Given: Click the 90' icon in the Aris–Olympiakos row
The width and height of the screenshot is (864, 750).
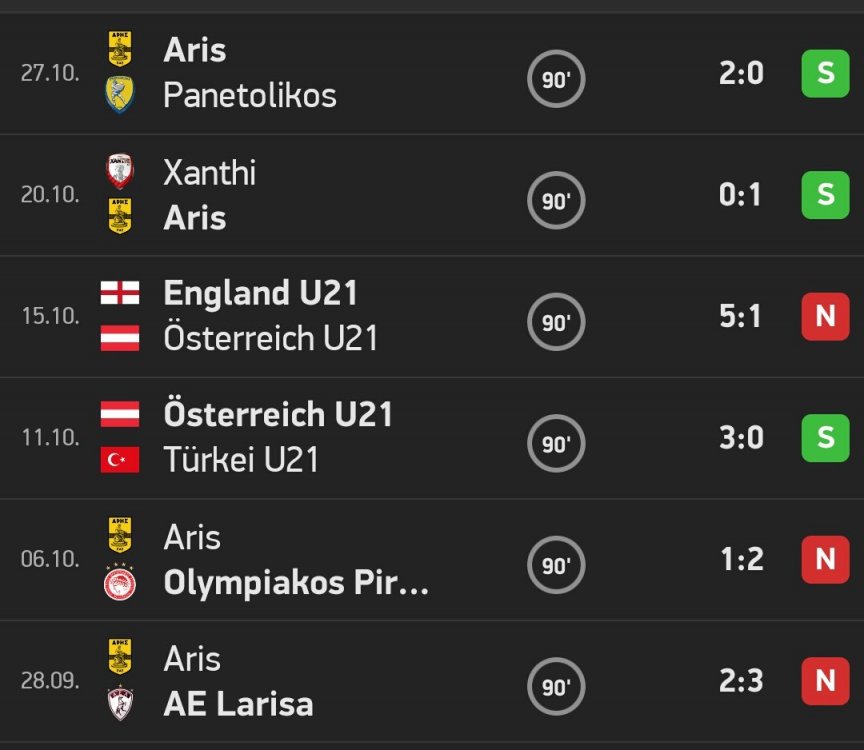Looking at the screenshot, I should pyautogui.click(x=556, y=565).
